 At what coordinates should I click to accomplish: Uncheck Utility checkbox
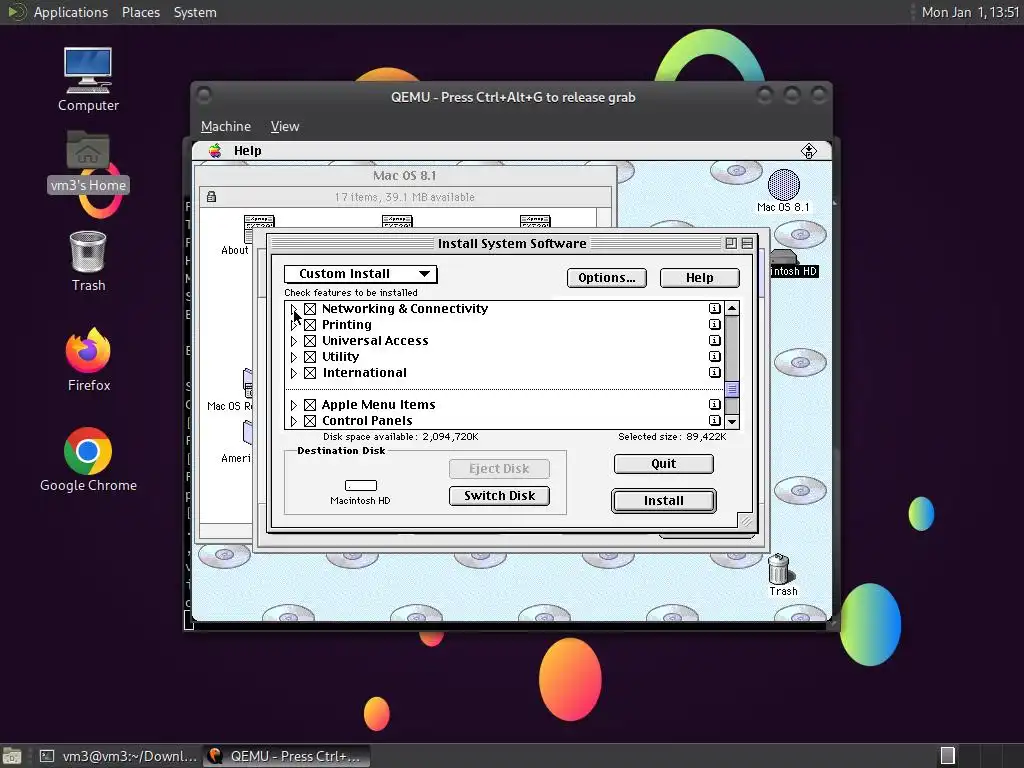tap(310, 357)
